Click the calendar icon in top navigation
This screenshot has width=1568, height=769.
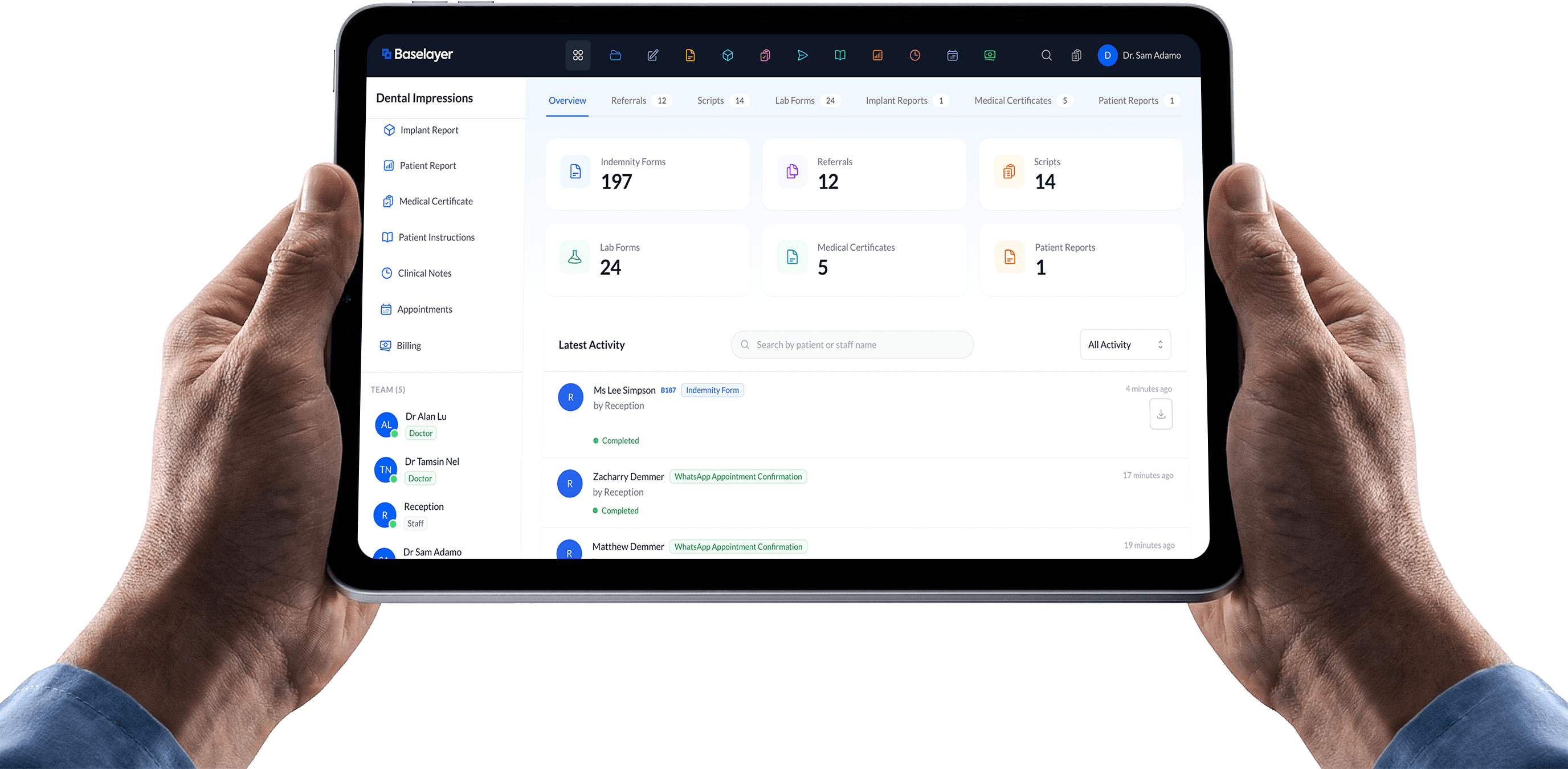[x=953, y=55]
